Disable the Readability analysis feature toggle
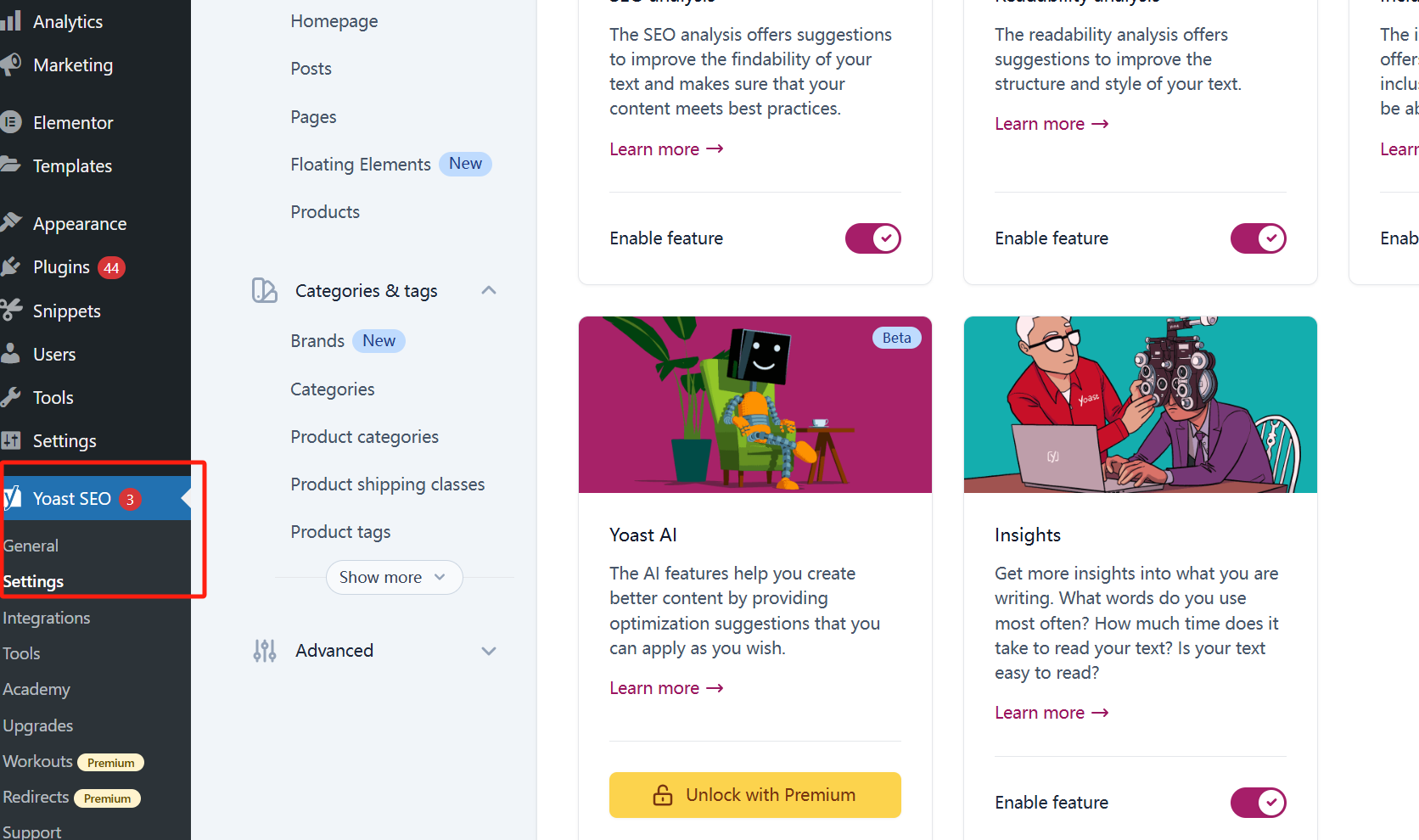The height and width of the screenshot is (840, 1419). coord(1258,238)
